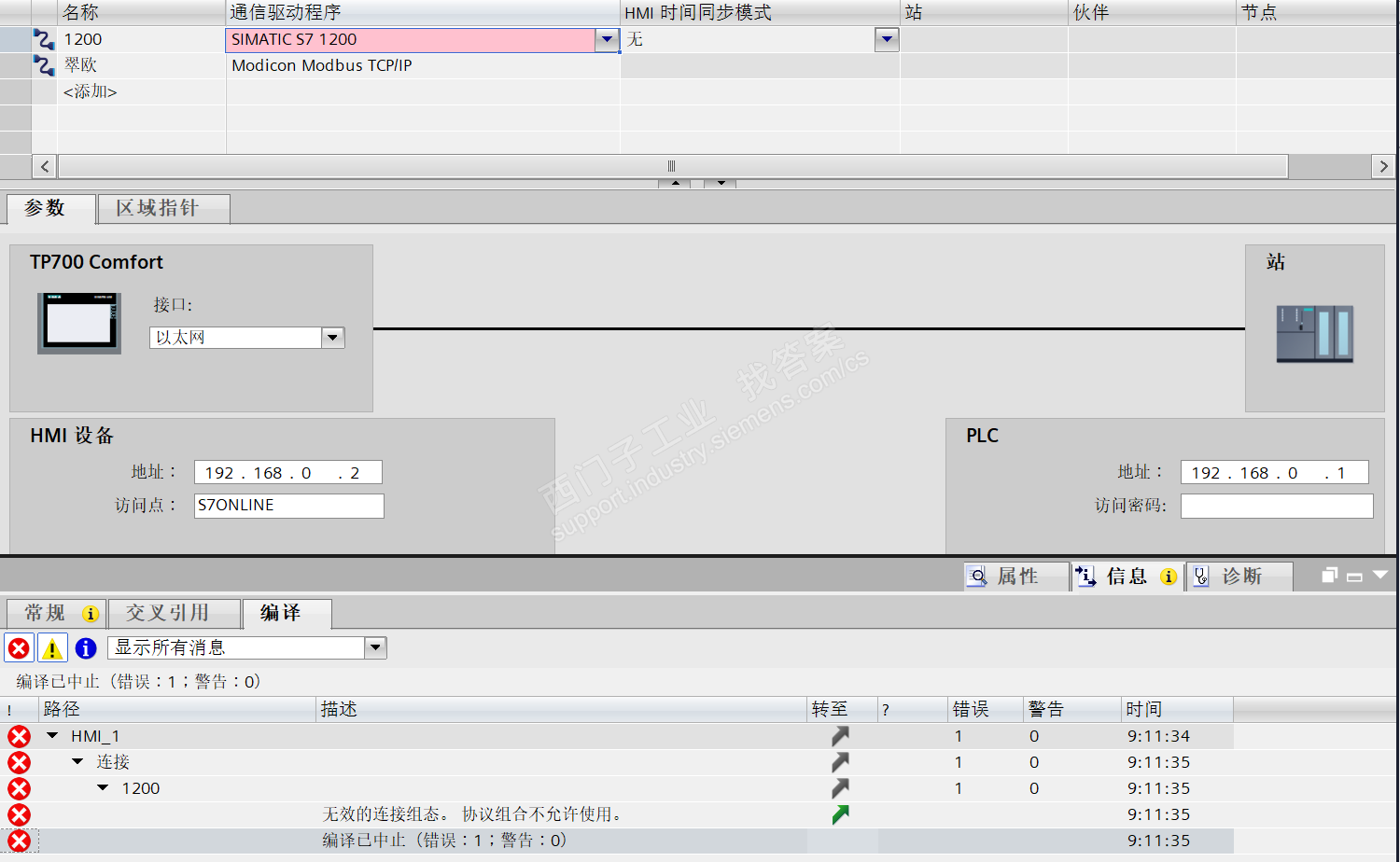Select the Modicon Modbus TCP/IP driver cell
1400x862 pixels.
[x=423, y=65]
